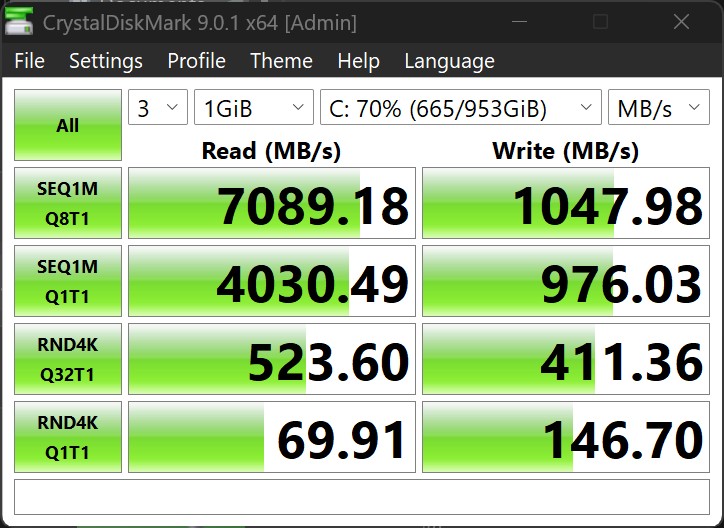Image resolution: width=724 pixels, height=528 pixels.
Task: Open the Profile menu
Action: [196, 61]
